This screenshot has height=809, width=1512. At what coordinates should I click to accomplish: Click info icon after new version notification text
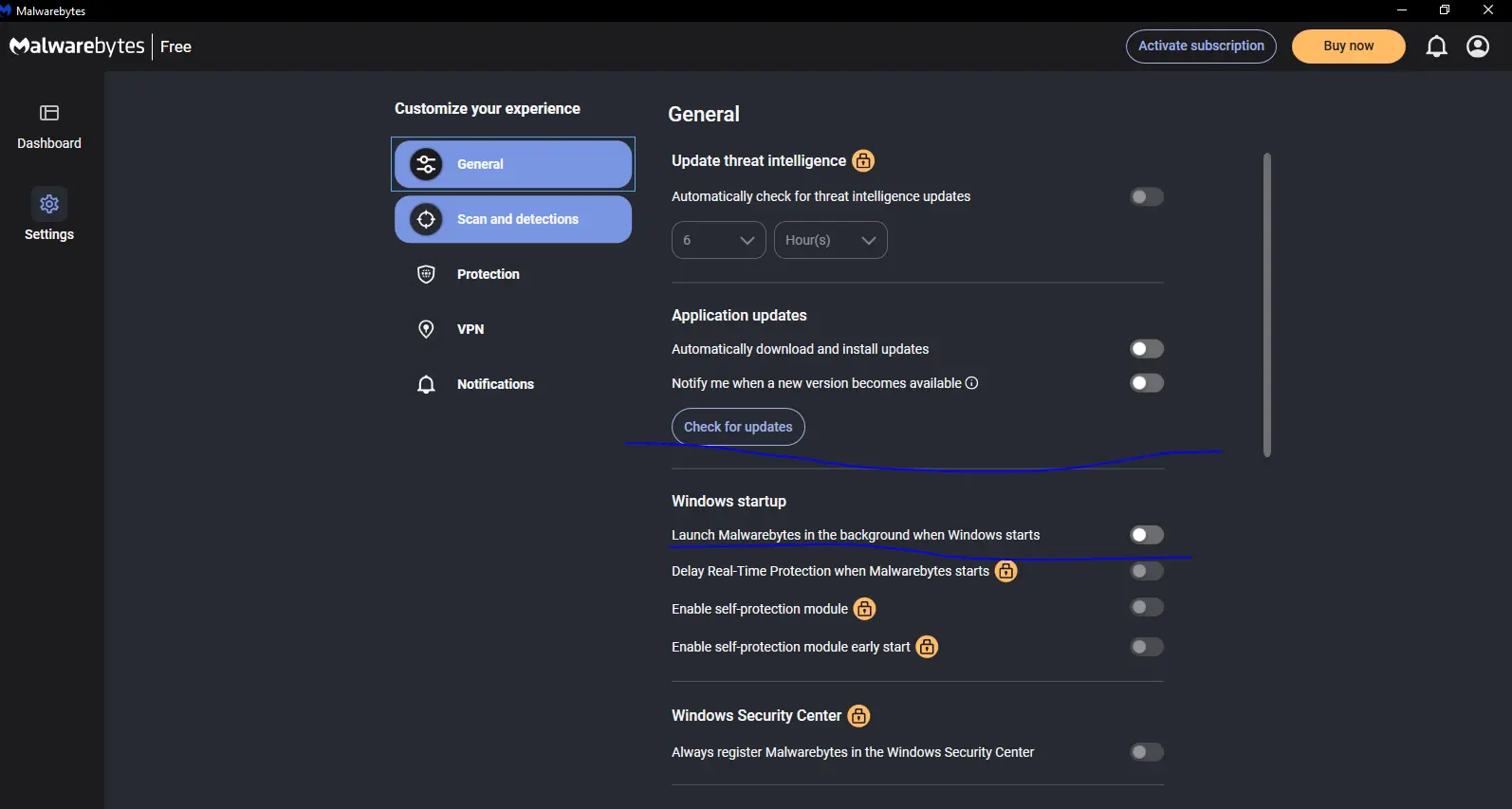click(971, 383)
